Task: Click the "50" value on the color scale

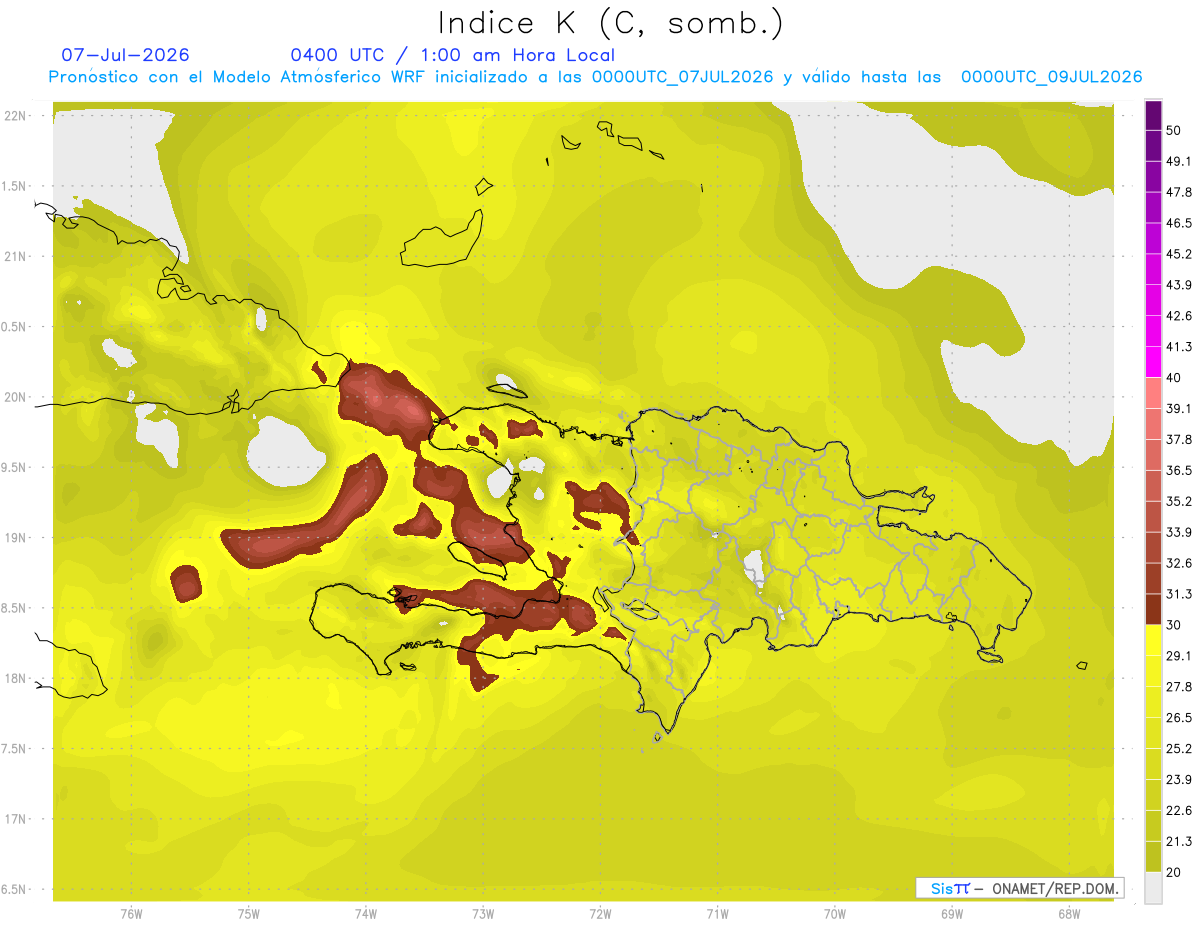Action: (1175, 131)
